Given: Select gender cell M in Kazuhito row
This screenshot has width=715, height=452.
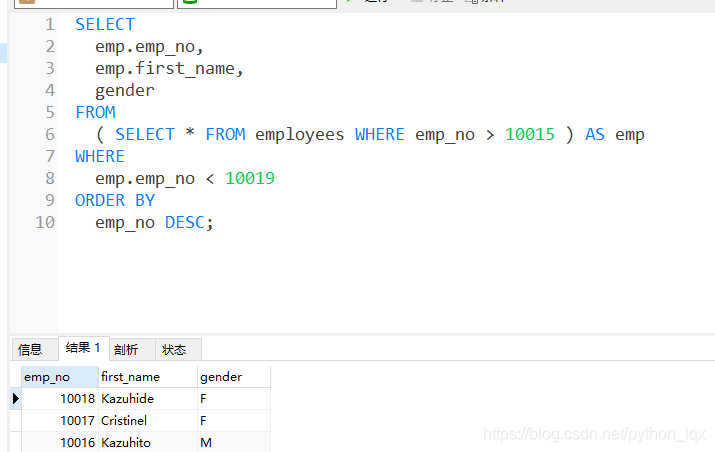Looking at the screenshot, I should (x=233, y=442).
